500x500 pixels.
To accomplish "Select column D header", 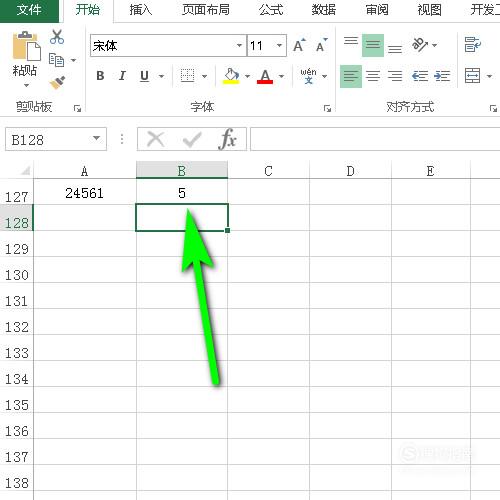I will [x=351, y=171].
